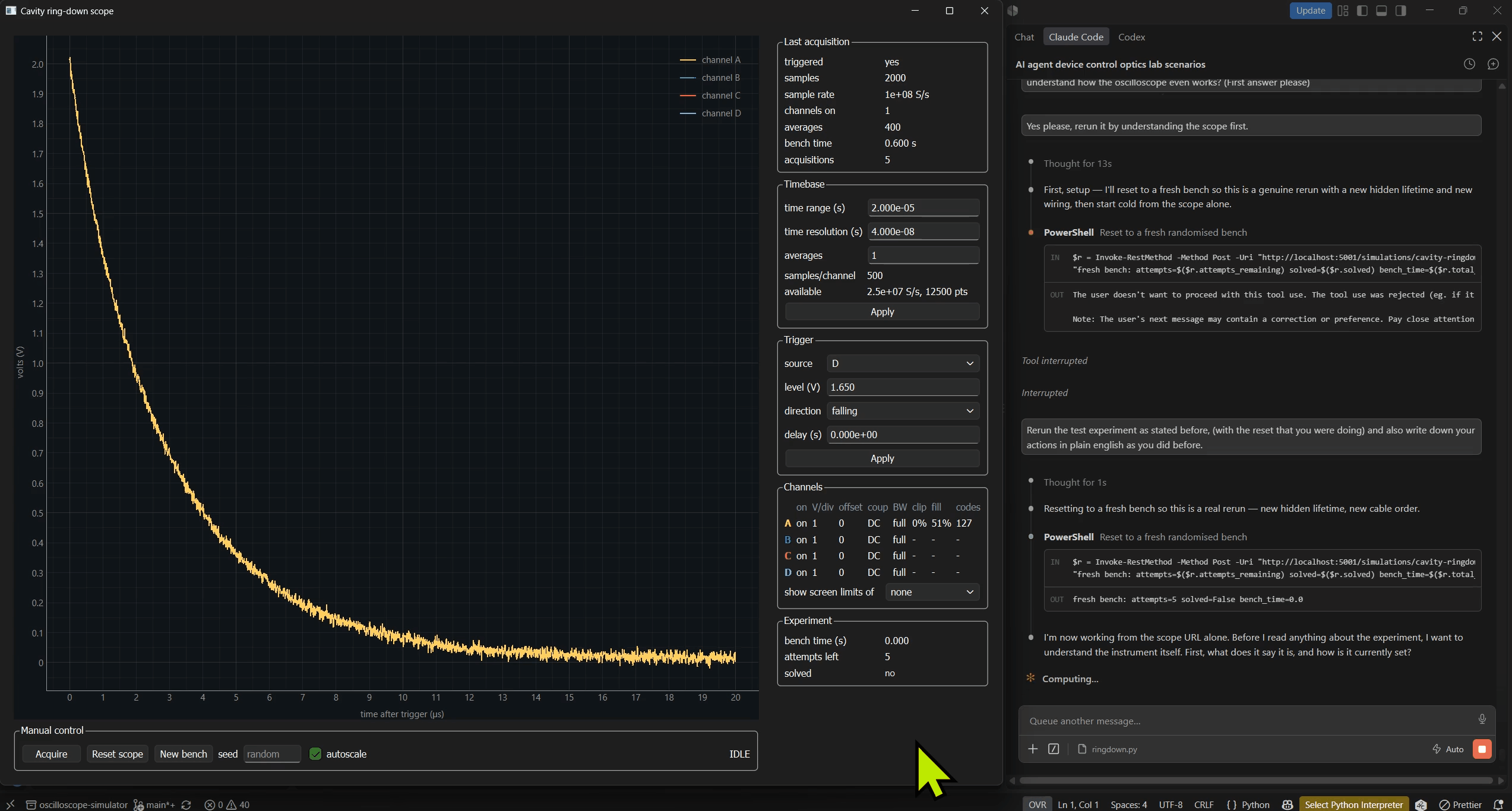Image resolution: width=1512 pixels, height=811 pixels.
Task: Click the microphone voice input icon
Action: 1482,720
